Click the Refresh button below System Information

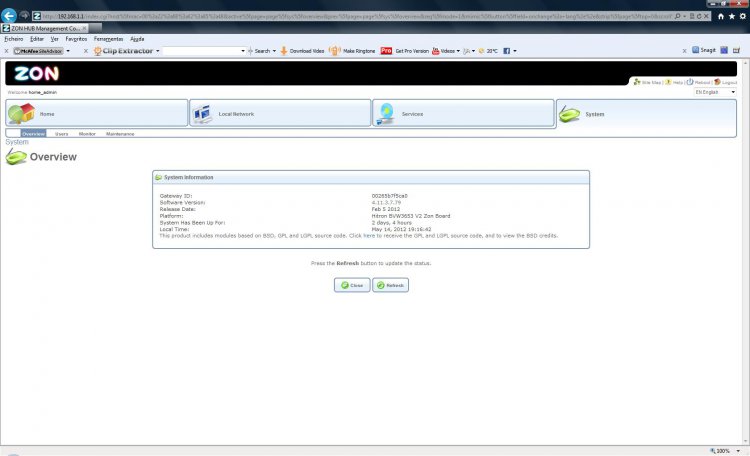point(390,285)
